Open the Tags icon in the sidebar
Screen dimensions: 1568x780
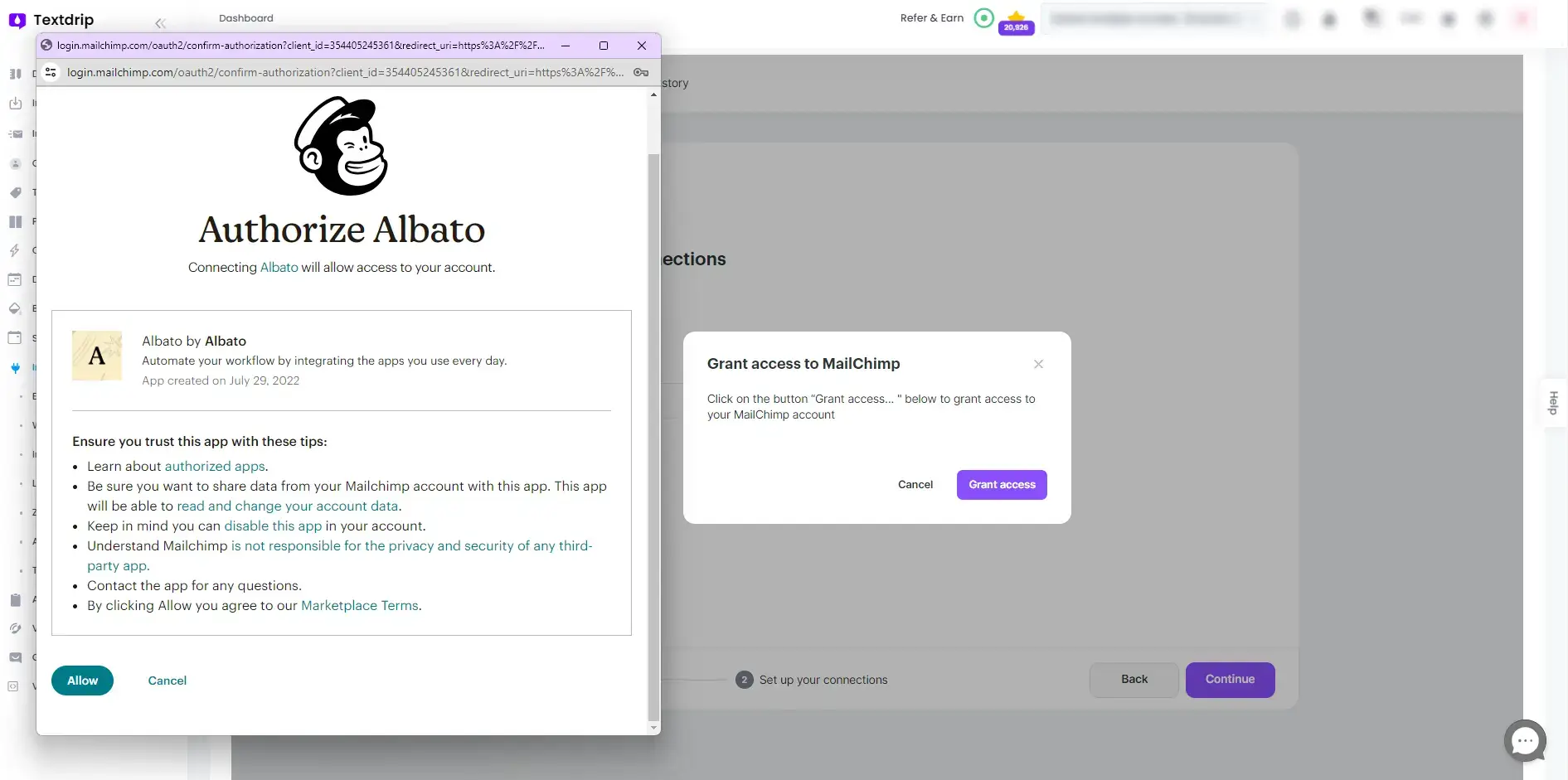pos(15,192)
